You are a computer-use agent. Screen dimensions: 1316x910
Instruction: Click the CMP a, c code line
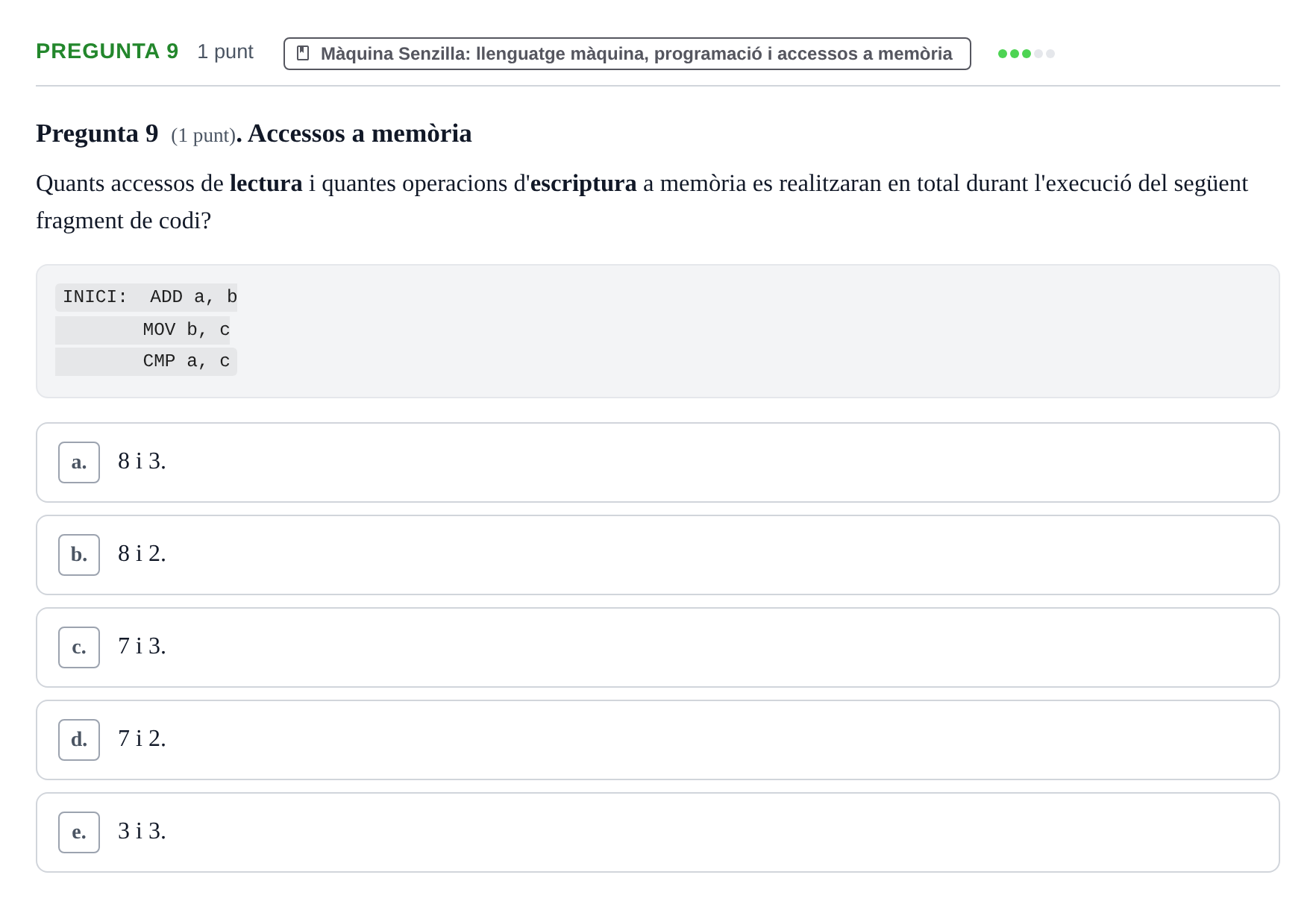(146, 361)
